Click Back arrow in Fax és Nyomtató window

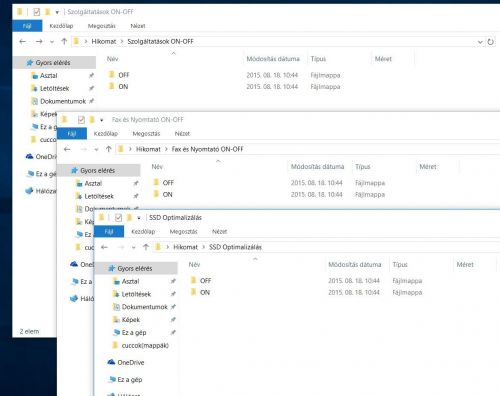pos(67,149)
